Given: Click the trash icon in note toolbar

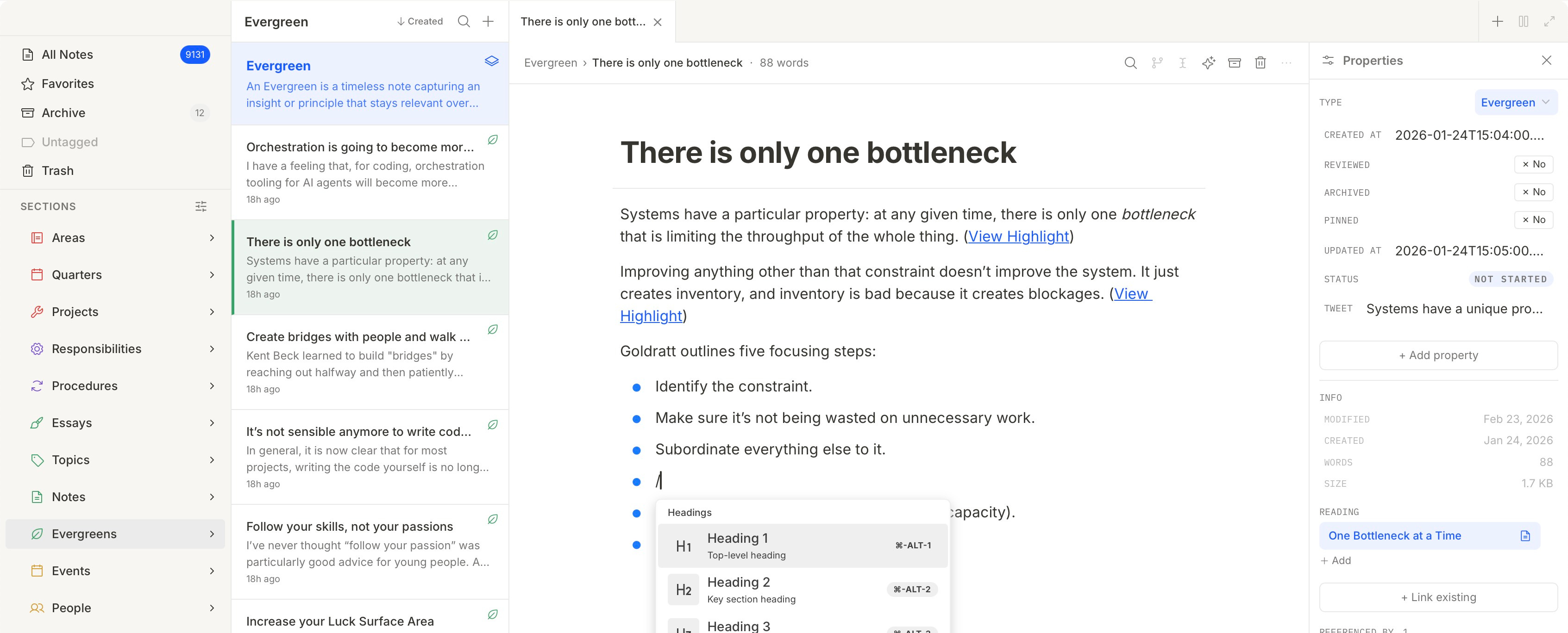Looking at the screenshot, I should (1260, 62).
